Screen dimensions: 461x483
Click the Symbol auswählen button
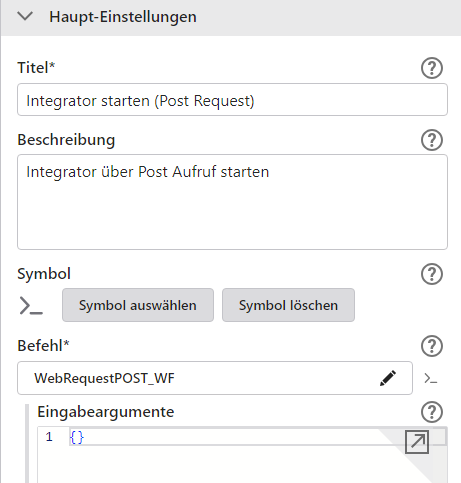(x=138, y=305)
